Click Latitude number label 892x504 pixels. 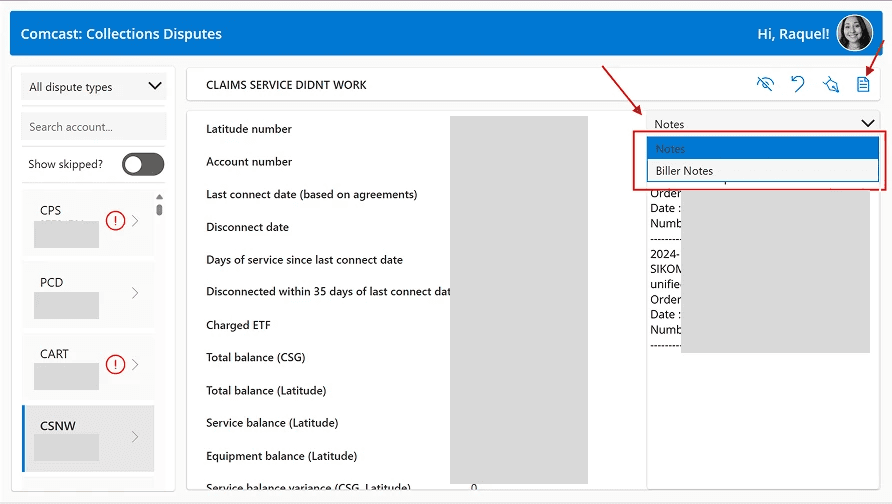pyautogui.click(x=249, y=129)
